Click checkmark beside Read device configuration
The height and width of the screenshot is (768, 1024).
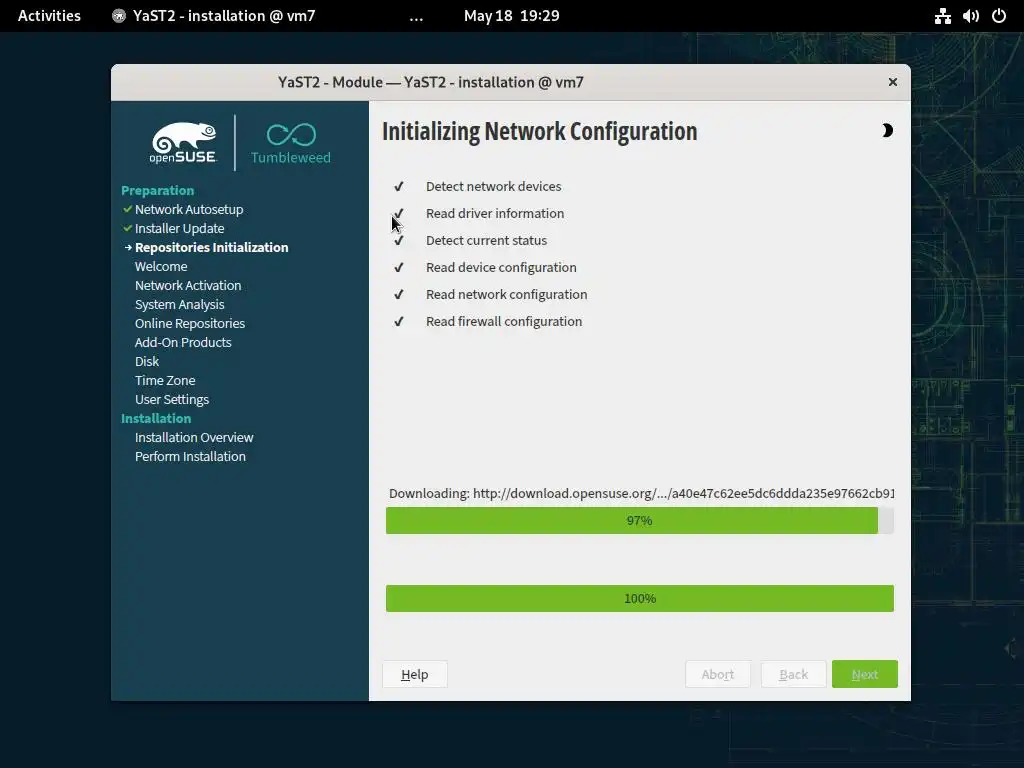(398, 268)
